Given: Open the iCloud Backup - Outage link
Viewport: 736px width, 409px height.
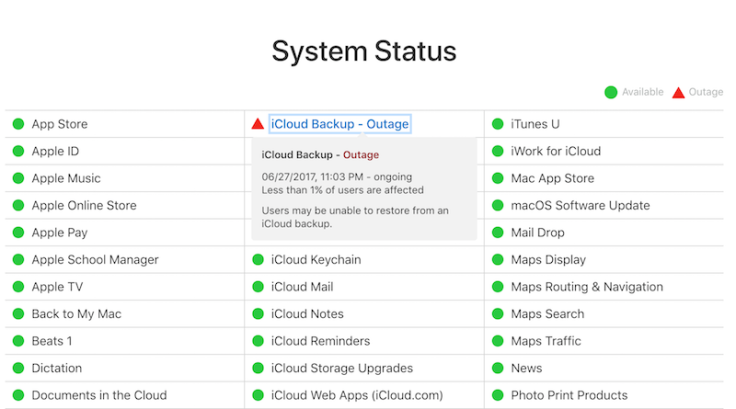Looking at the screenshot, I should [340, 124].
